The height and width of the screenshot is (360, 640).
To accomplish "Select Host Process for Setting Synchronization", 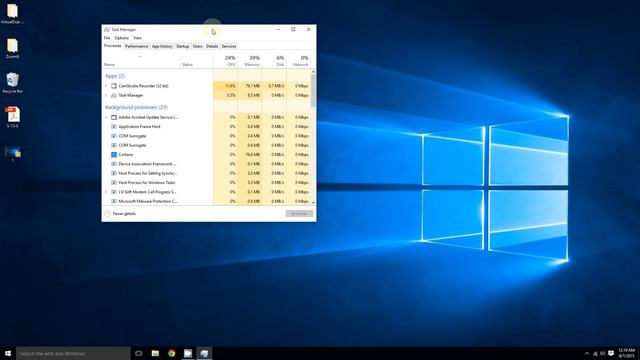I will (x=147, y=173).
